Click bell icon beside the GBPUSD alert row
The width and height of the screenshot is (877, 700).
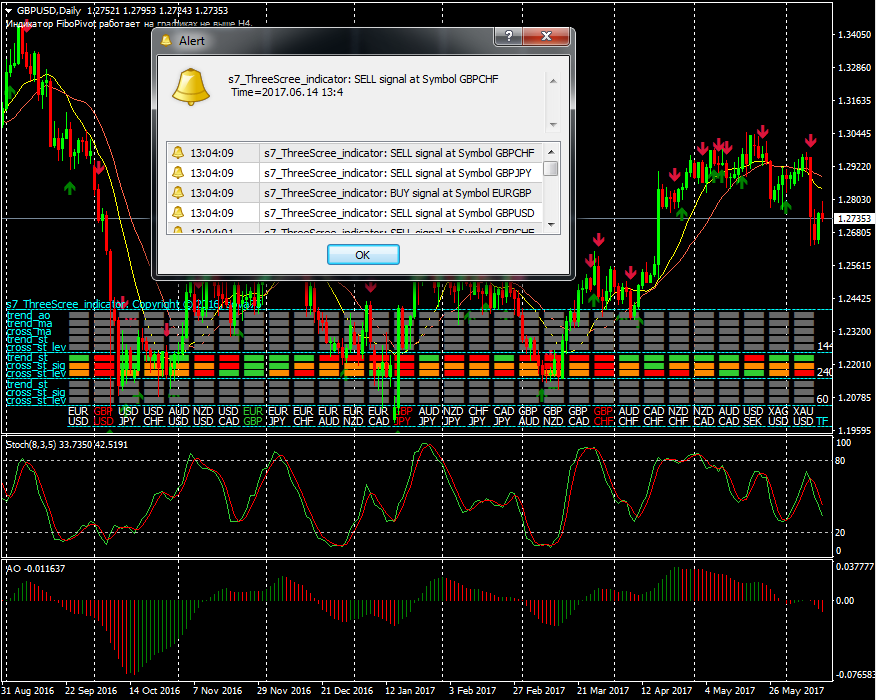tap(178, 212)
